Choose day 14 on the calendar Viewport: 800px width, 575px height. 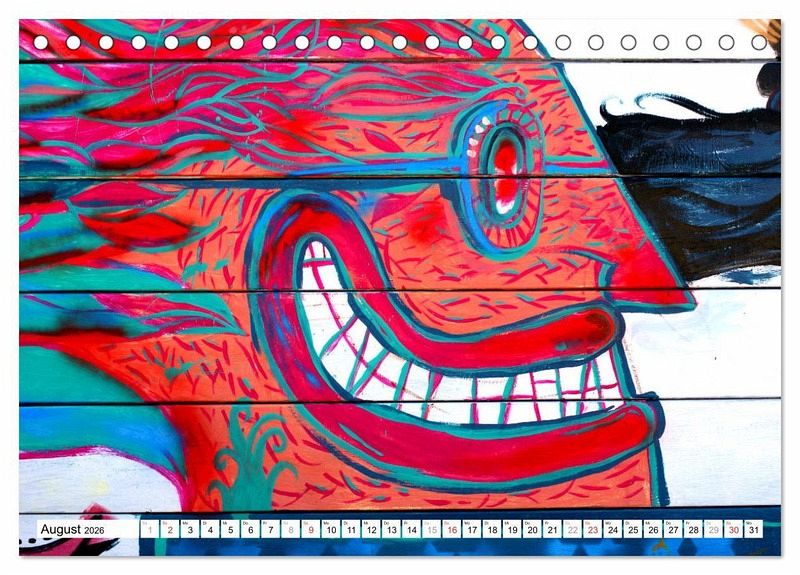pos(412,529)
